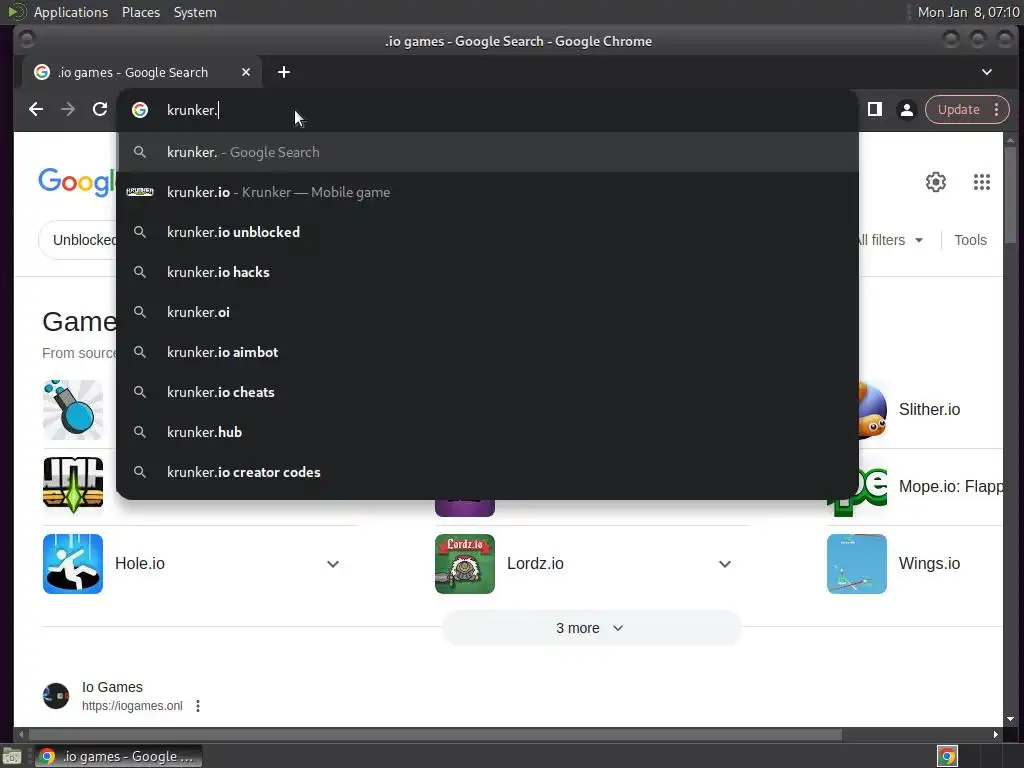Screen dimensions: 1024x768
Task: Choose the 'krunker.io cheats' suggestion
Action: [487, 392]
